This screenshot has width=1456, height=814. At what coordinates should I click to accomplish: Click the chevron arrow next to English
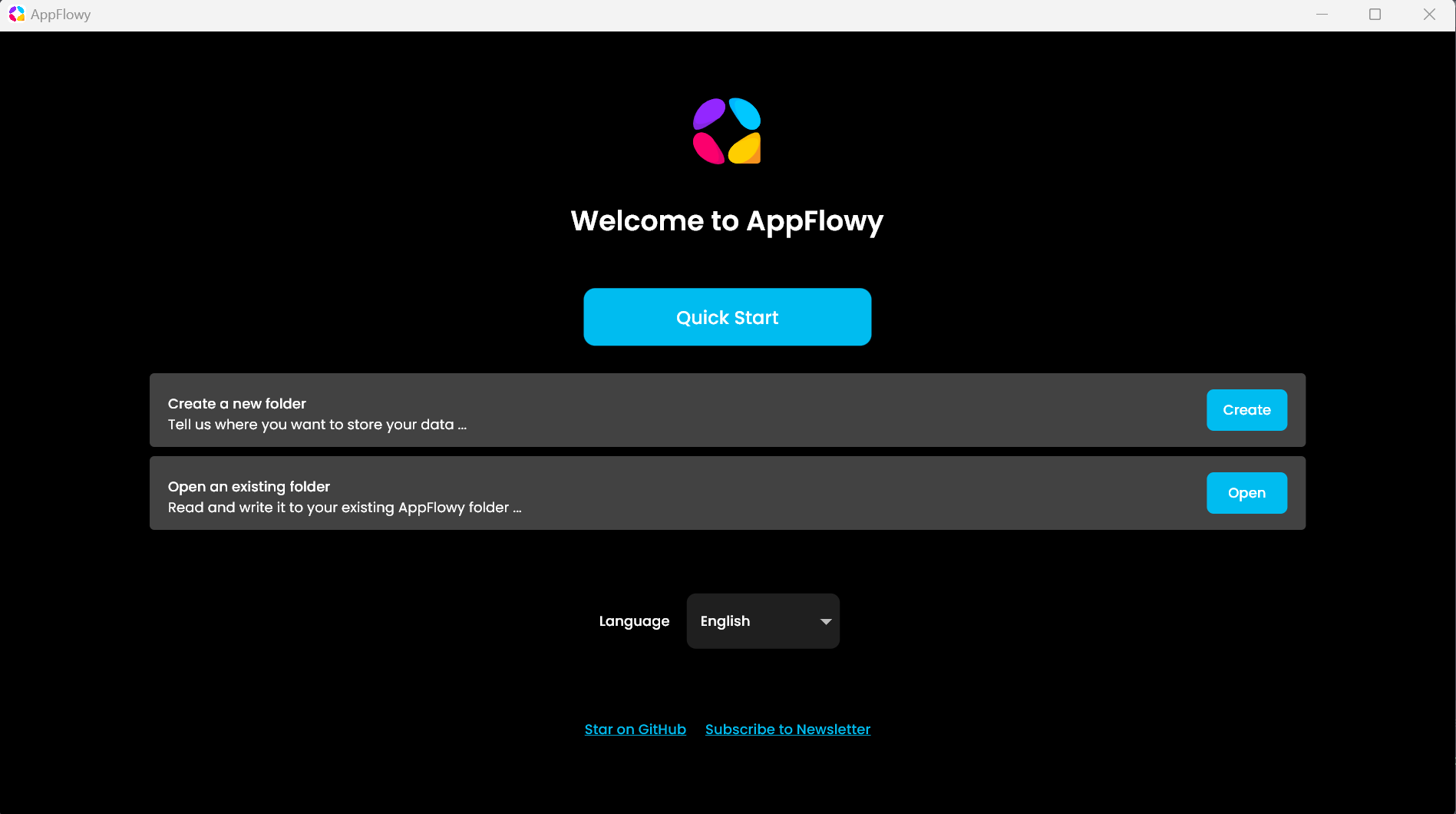[825, 620]
